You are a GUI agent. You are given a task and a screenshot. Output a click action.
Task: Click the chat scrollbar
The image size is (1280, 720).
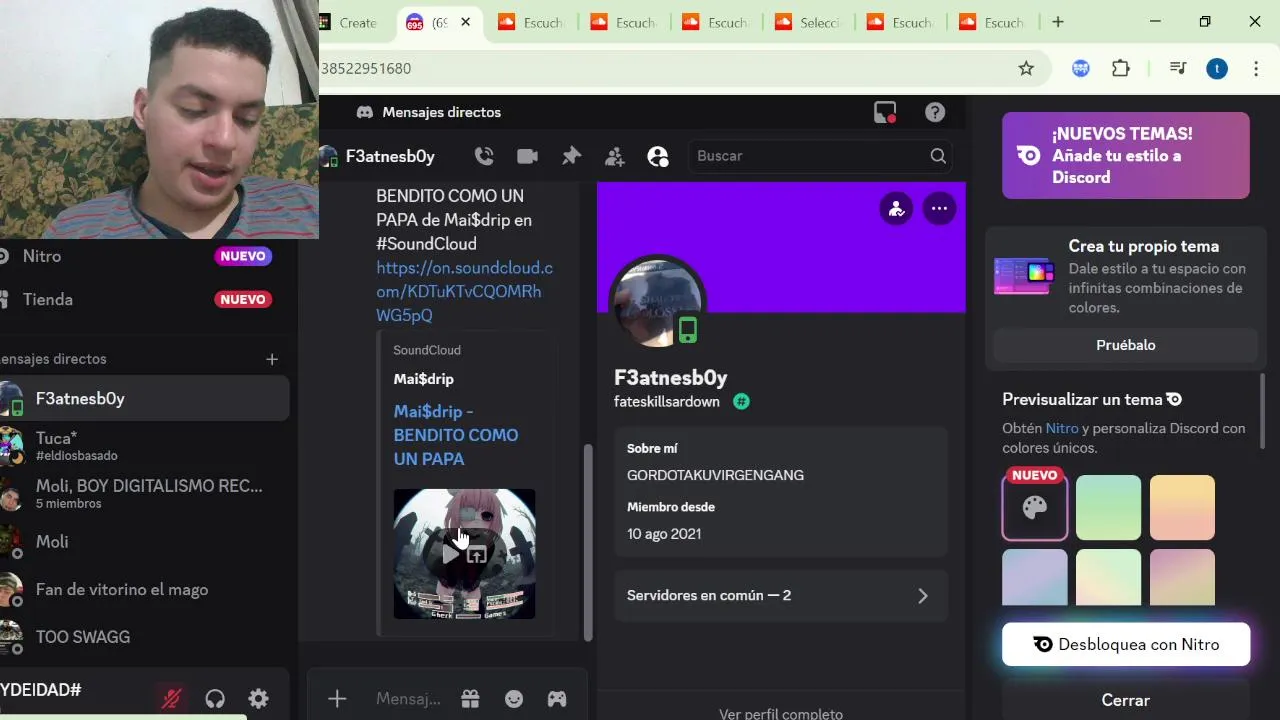[588, 541]
